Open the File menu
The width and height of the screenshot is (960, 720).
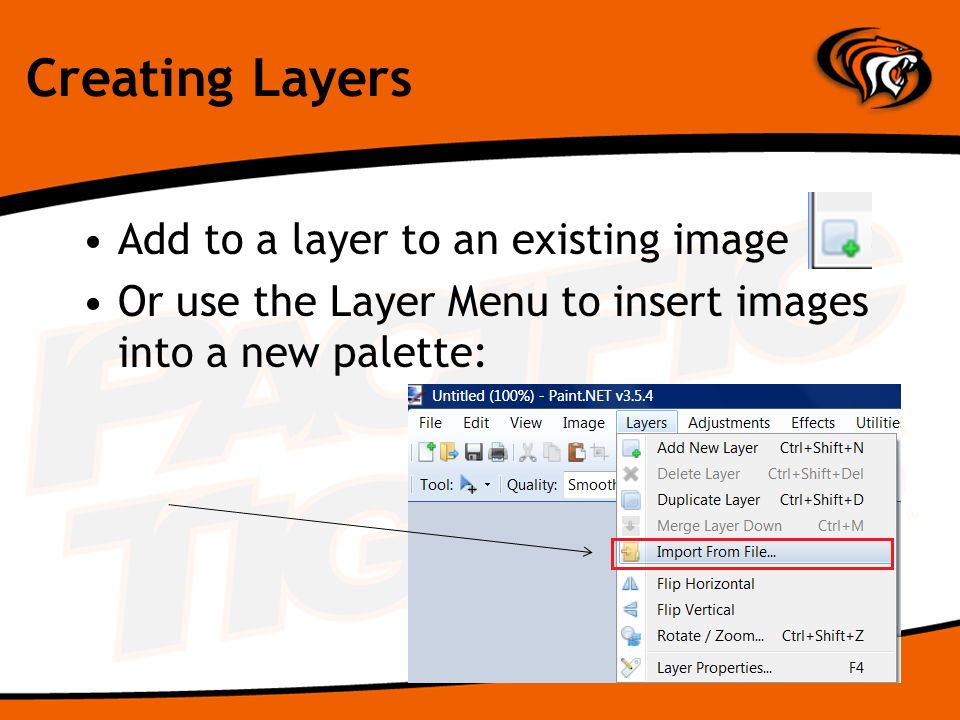pyautogui.click(x=430, y=422)
